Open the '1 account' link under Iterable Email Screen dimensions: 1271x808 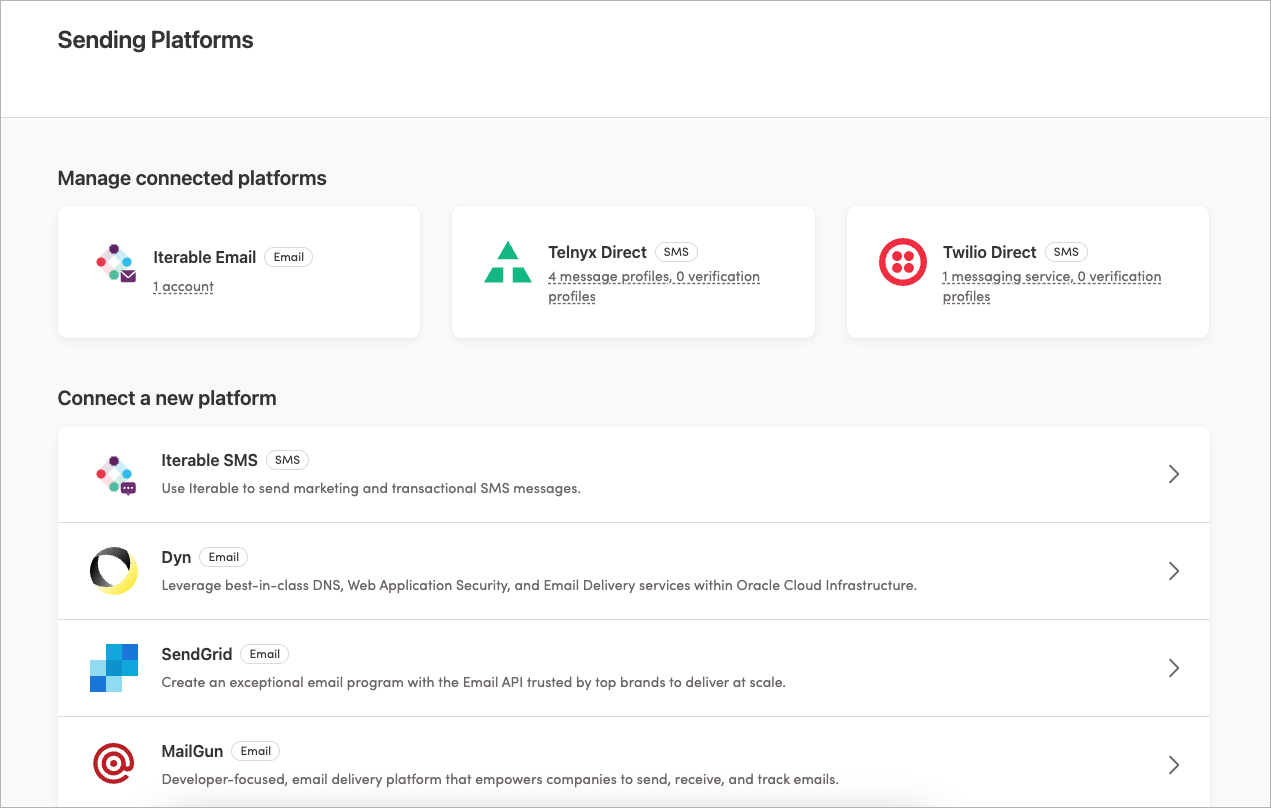pyautogui.click(x=183, y=287)
